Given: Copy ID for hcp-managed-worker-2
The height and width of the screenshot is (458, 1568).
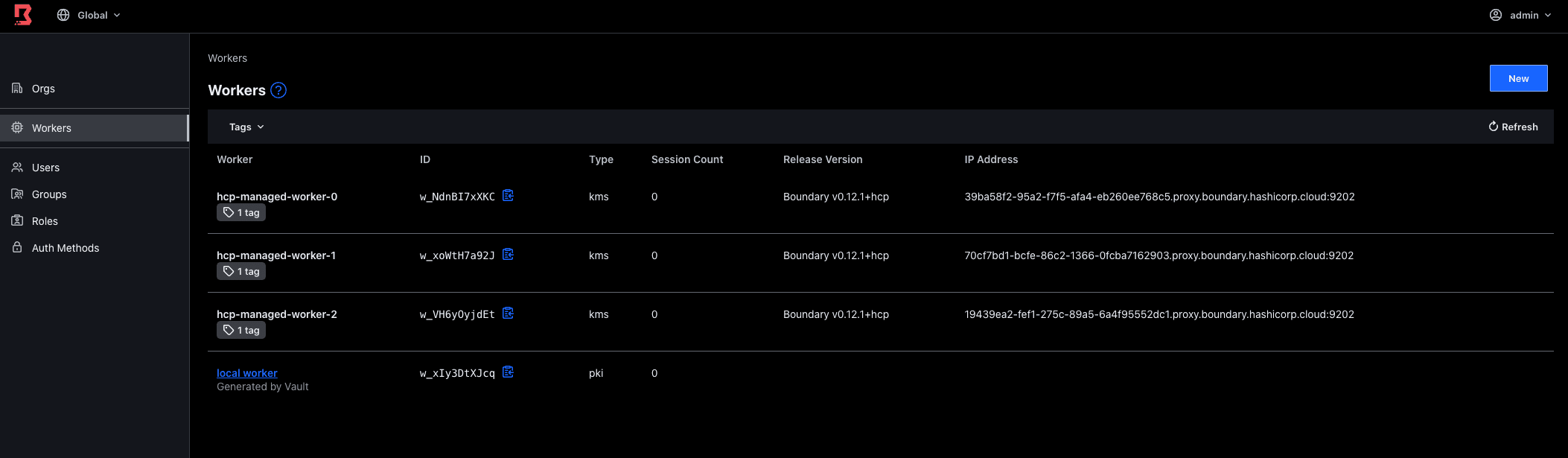Looking at the screenshot, I should (x=508, y=314).
